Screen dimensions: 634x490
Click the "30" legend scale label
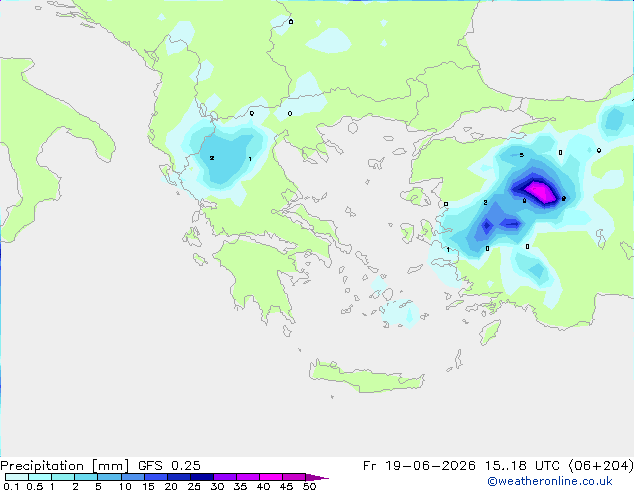click(x=217, y=486)
